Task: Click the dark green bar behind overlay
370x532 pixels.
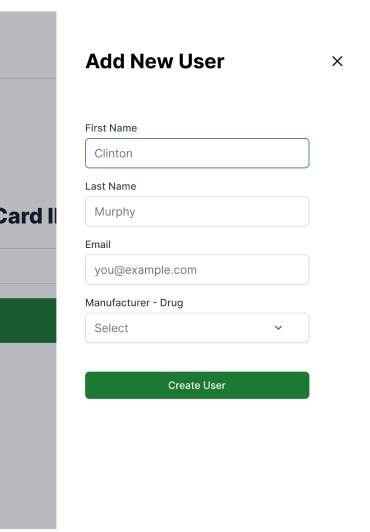Action: point(28,321)
